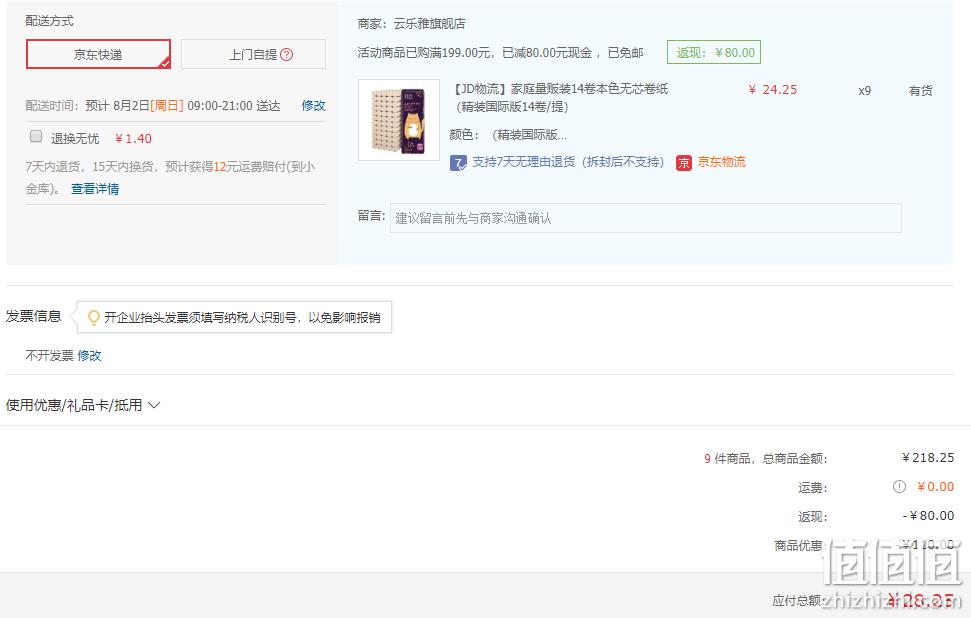
Task: Click the unit price ¥24.25
Action: click(772, 90)
